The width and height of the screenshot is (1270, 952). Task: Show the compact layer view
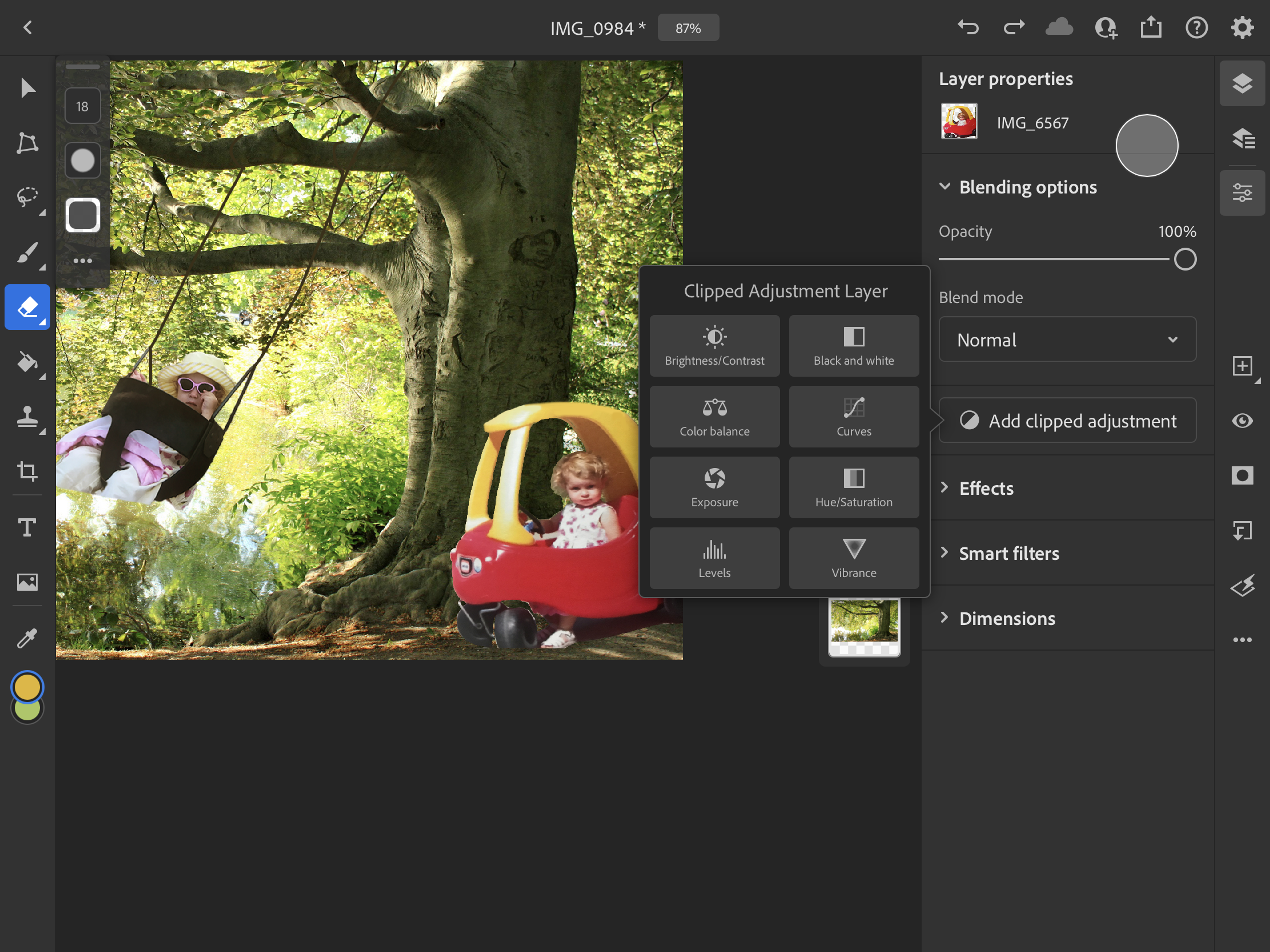[1242, 83]
